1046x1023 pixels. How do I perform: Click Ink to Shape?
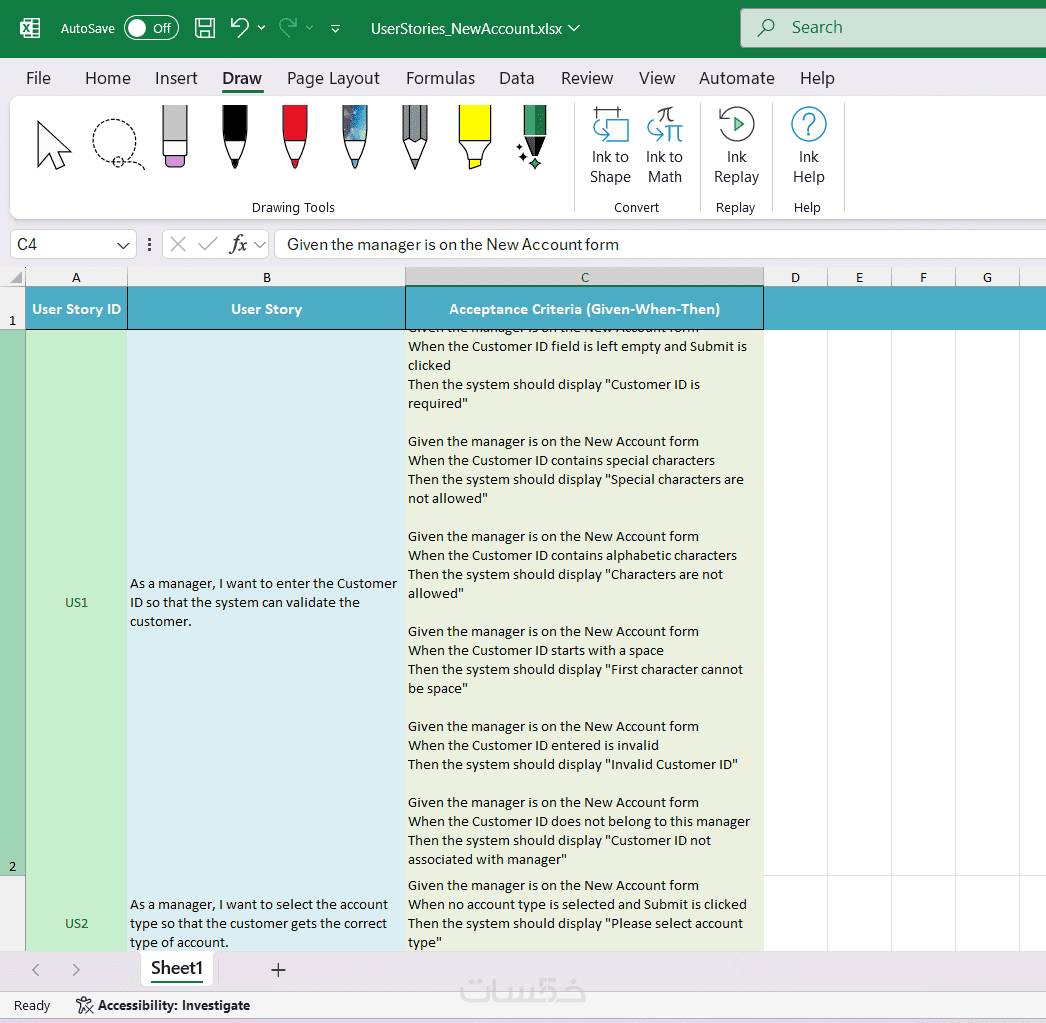point(610,147)
